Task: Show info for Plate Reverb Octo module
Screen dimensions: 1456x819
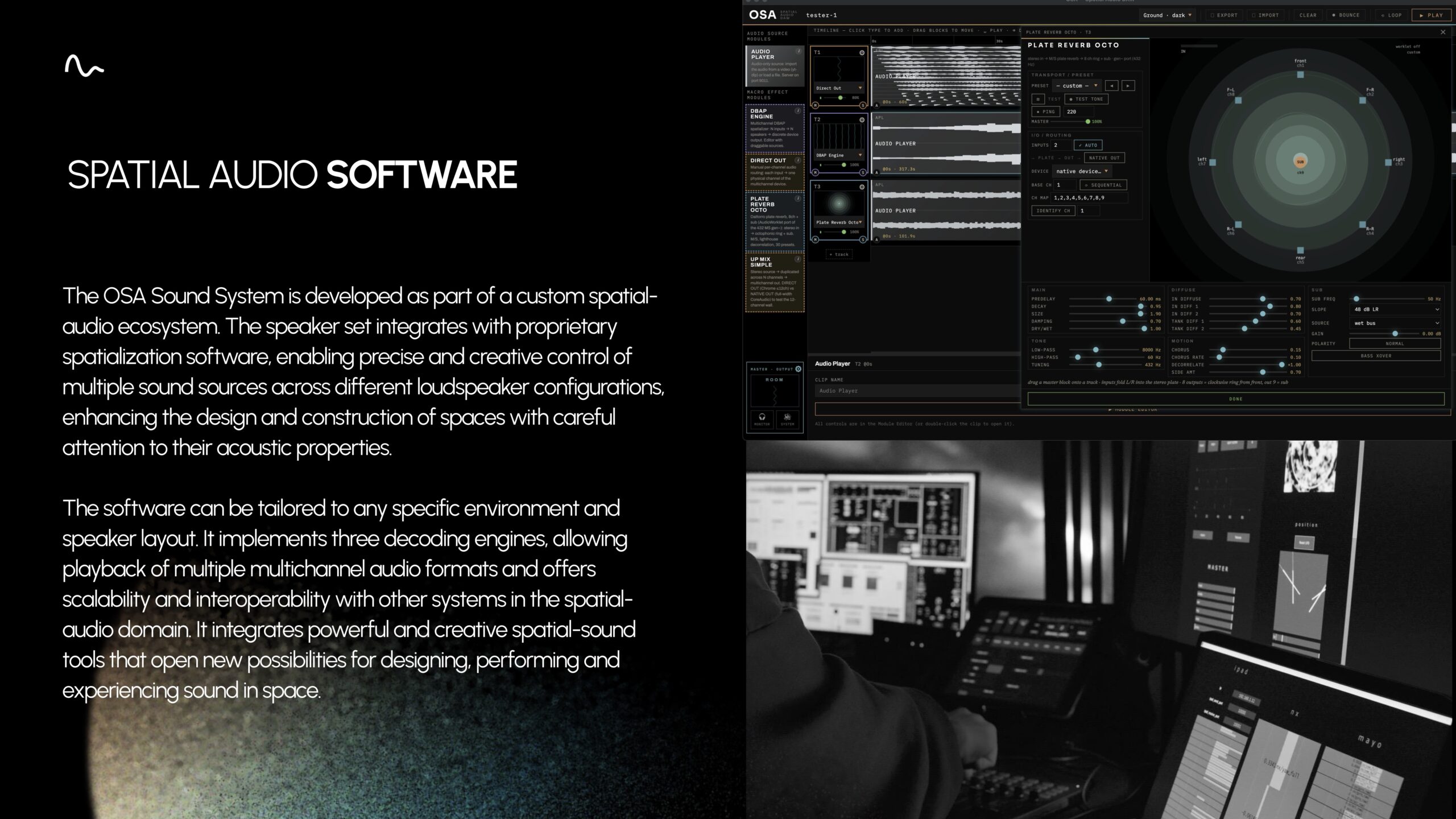Action: (x=798, y=198)
